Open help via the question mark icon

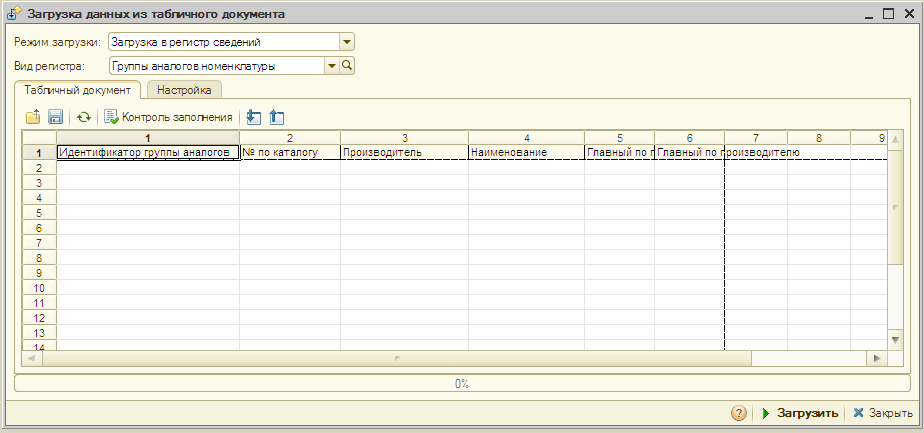(739, 413)
